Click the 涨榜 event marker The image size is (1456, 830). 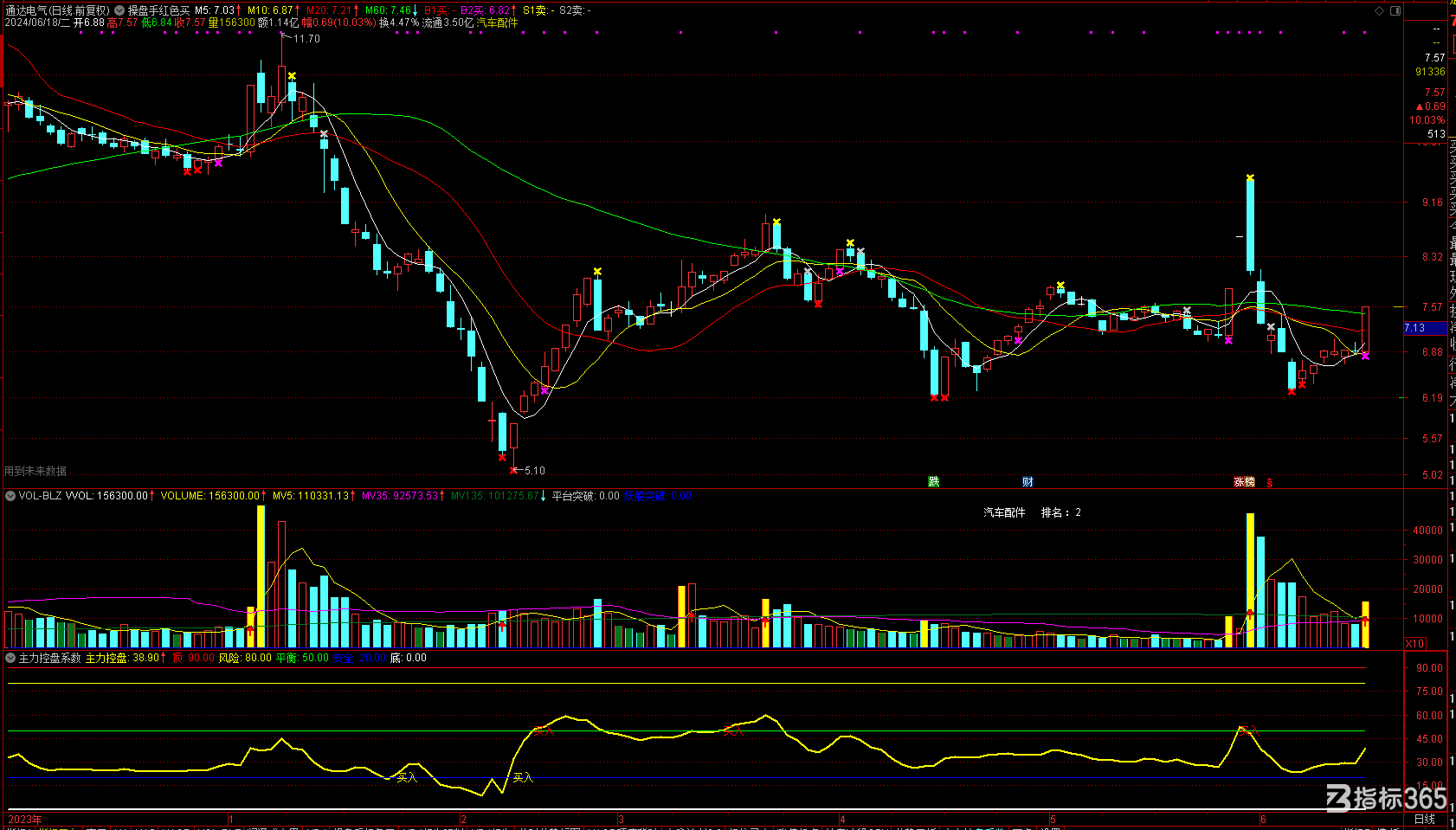coord(1244,481)
